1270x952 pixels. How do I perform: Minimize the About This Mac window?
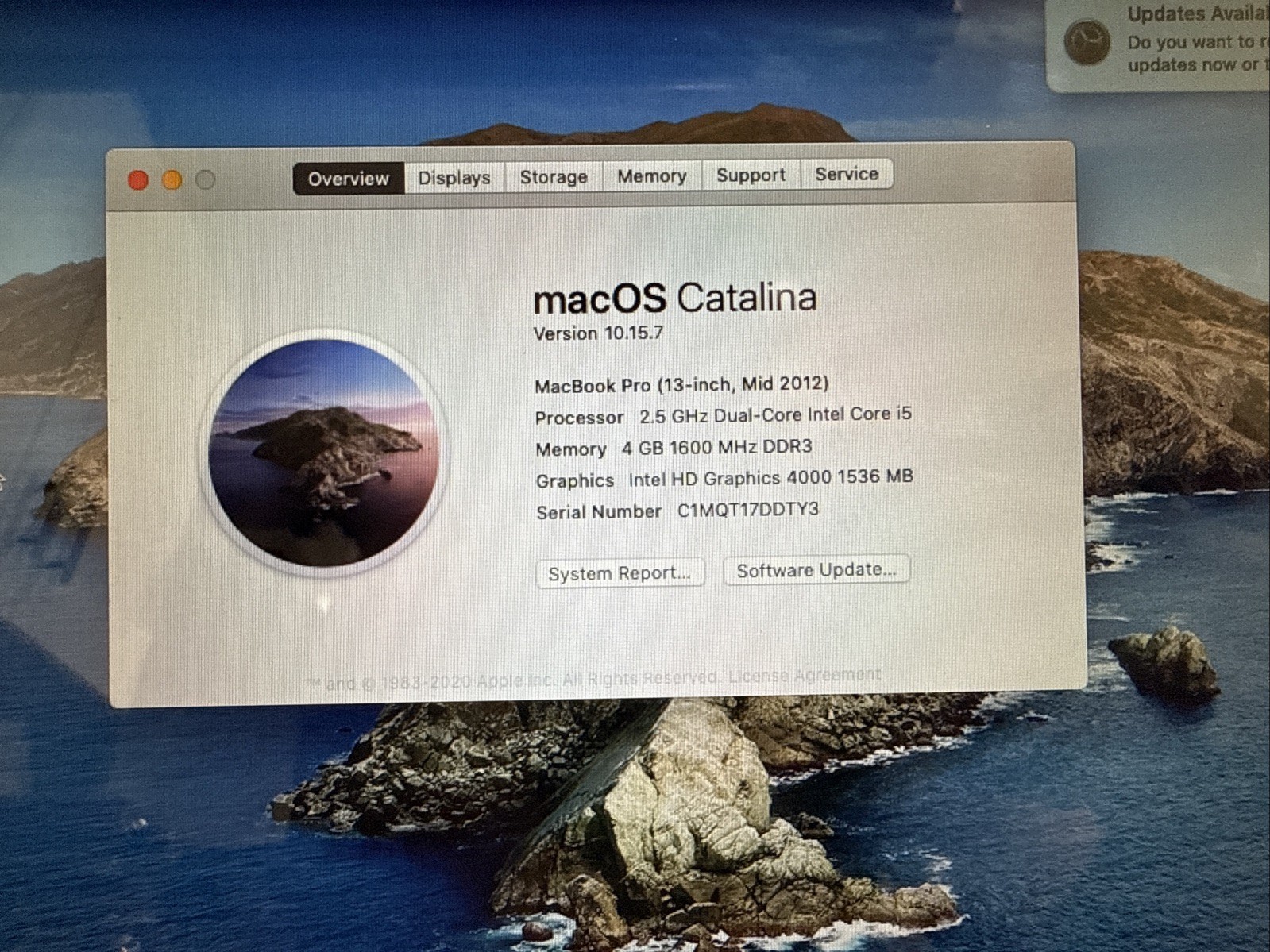(172, 180)
